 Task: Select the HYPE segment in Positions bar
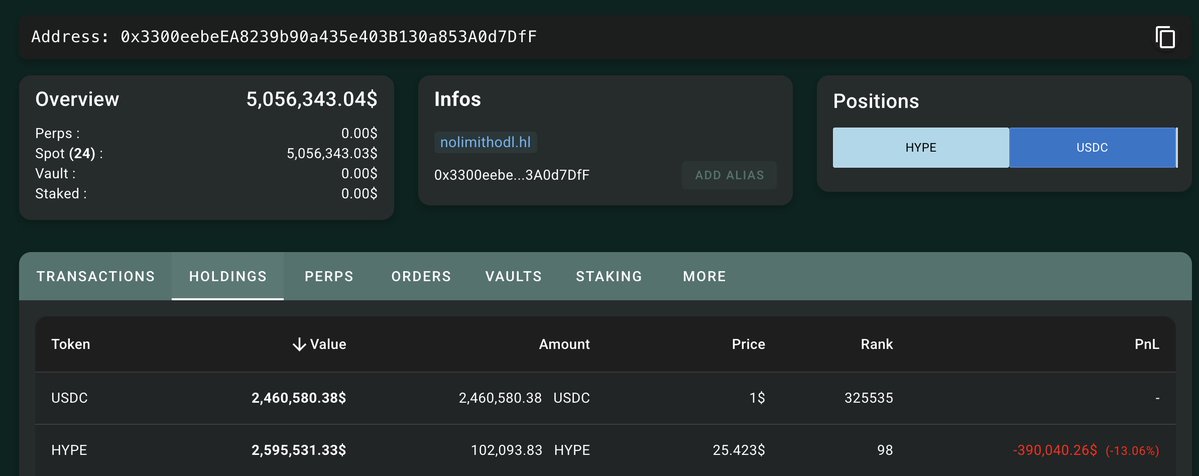pyautogui.click(x=920, y=147)
